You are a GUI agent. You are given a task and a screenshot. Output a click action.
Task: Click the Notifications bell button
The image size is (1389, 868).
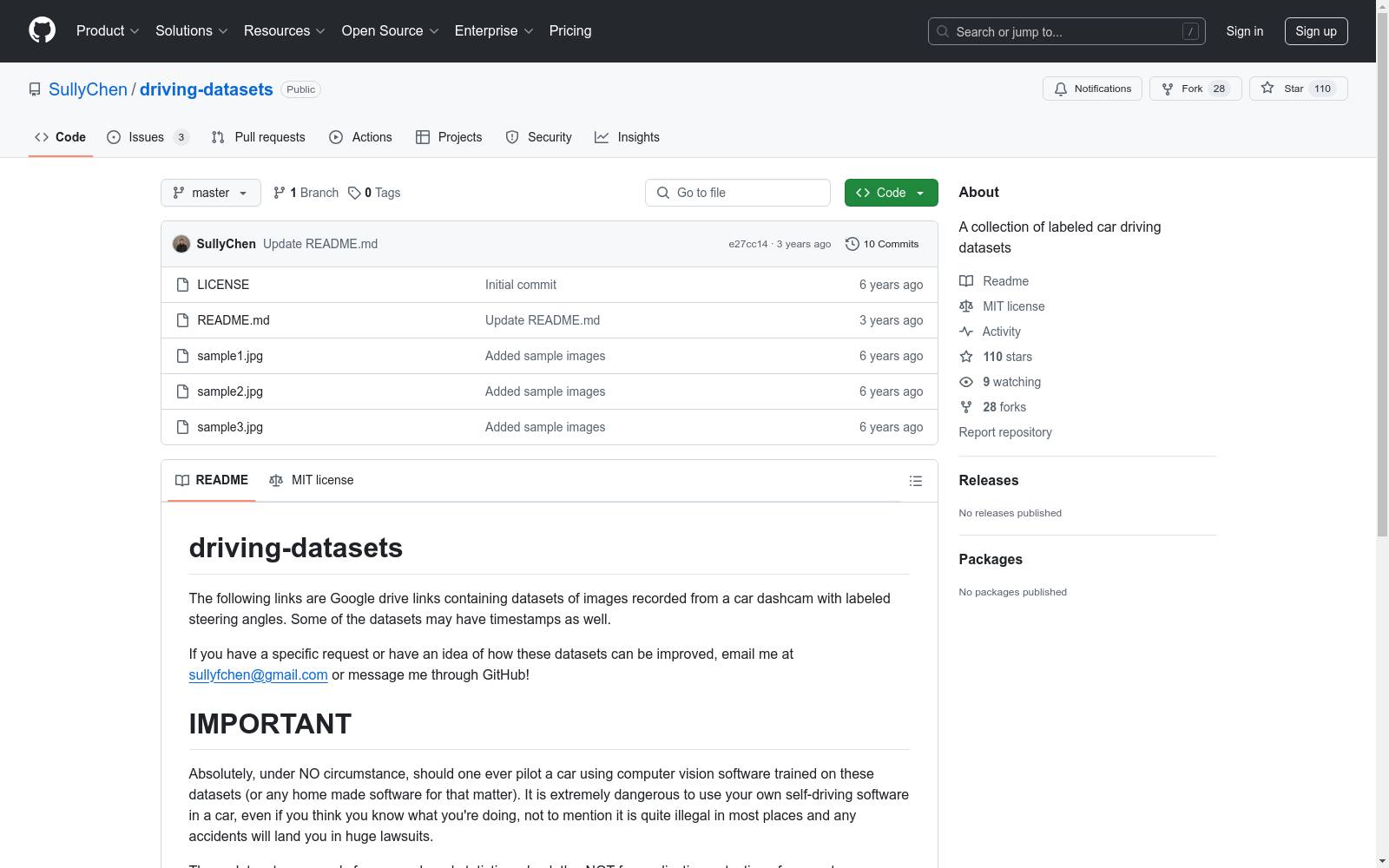[1092, 89]
